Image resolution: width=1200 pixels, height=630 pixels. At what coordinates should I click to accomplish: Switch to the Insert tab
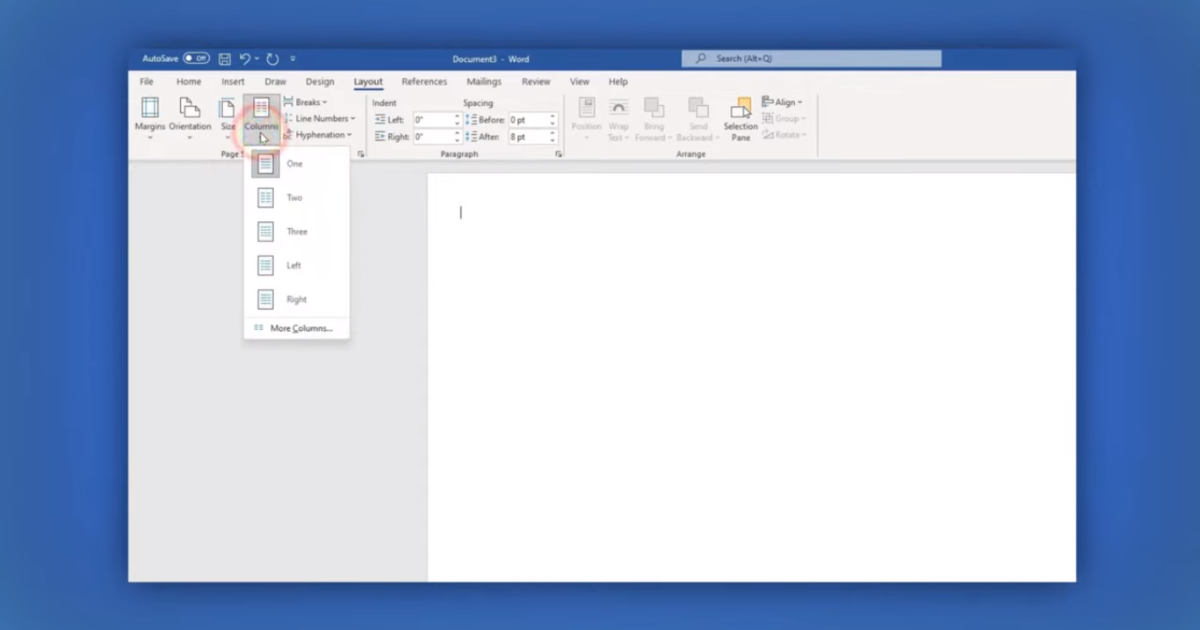click(233, 82)
